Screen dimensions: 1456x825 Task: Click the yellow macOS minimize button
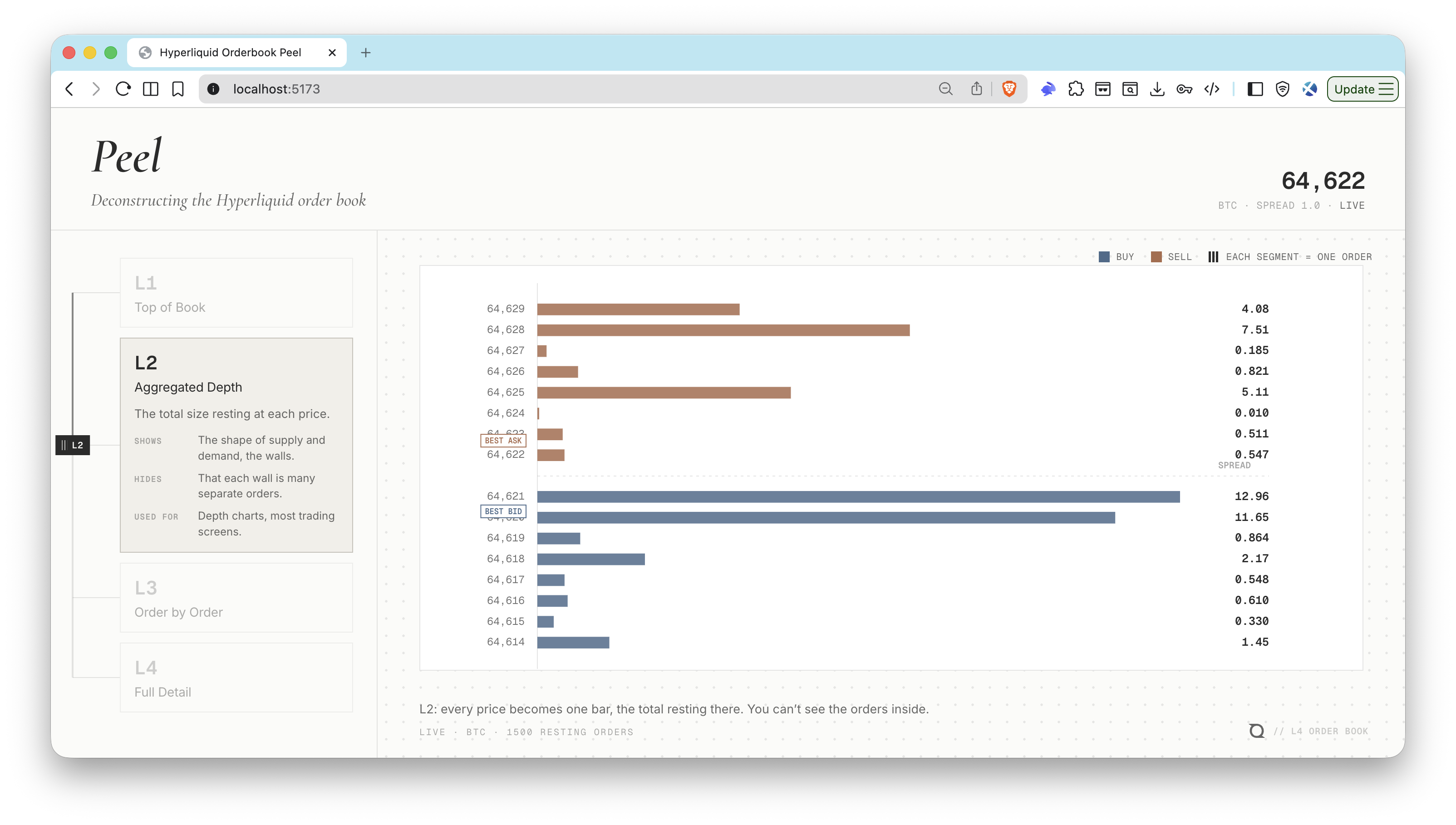(x=89, y=53)
